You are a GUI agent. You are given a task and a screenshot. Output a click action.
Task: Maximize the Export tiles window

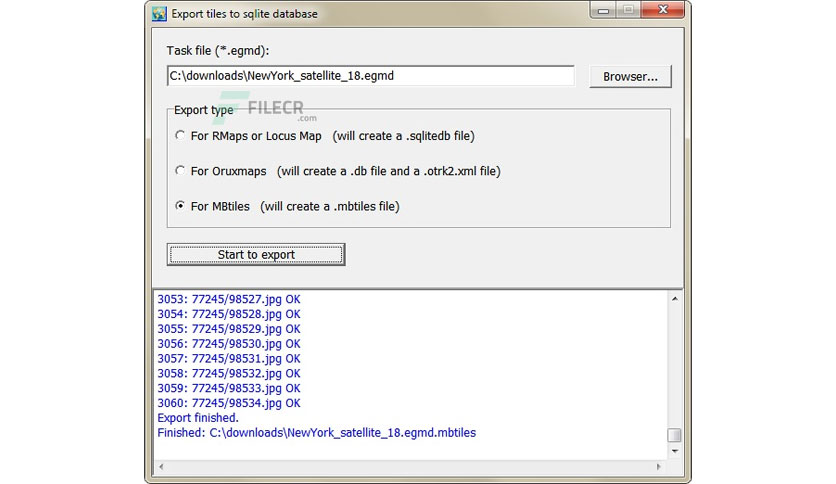tap(629, 10)
